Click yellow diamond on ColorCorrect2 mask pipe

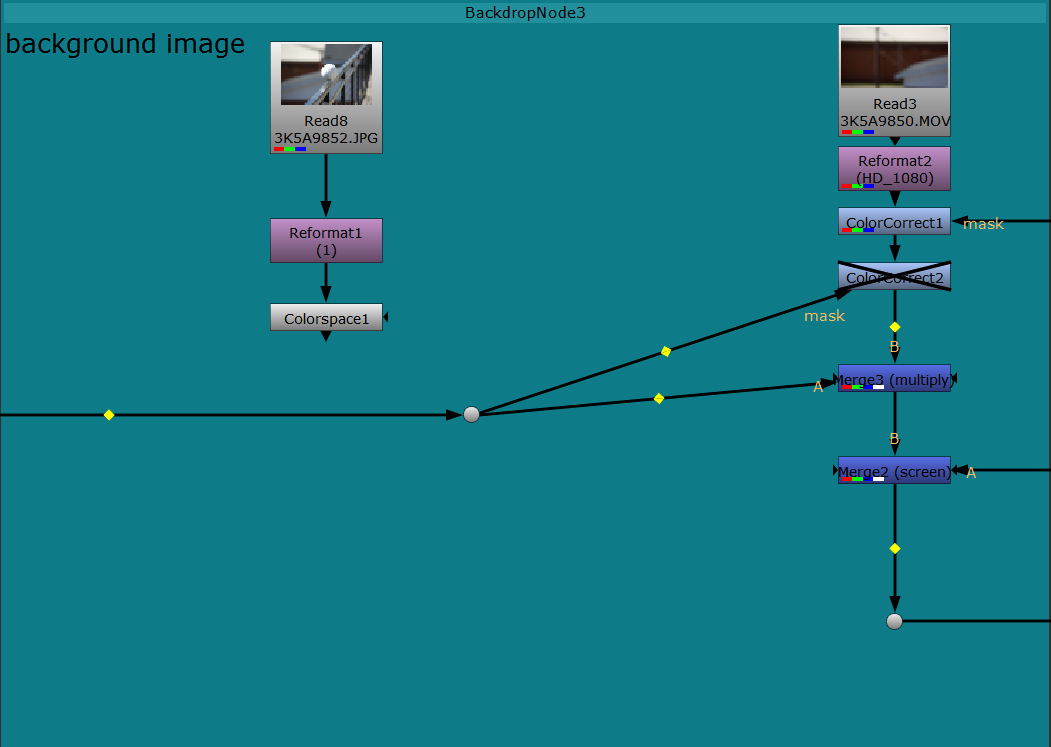tap(665, 351)
